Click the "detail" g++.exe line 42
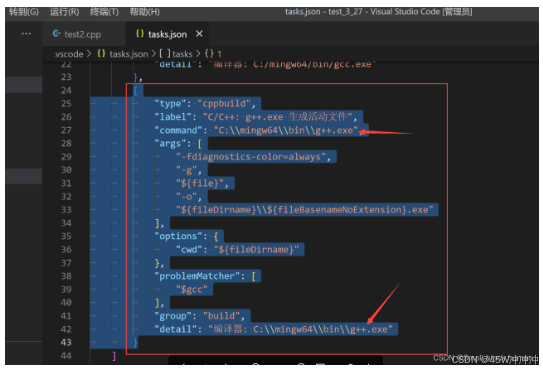Viewport: 543px width, 372px height. 274,329
